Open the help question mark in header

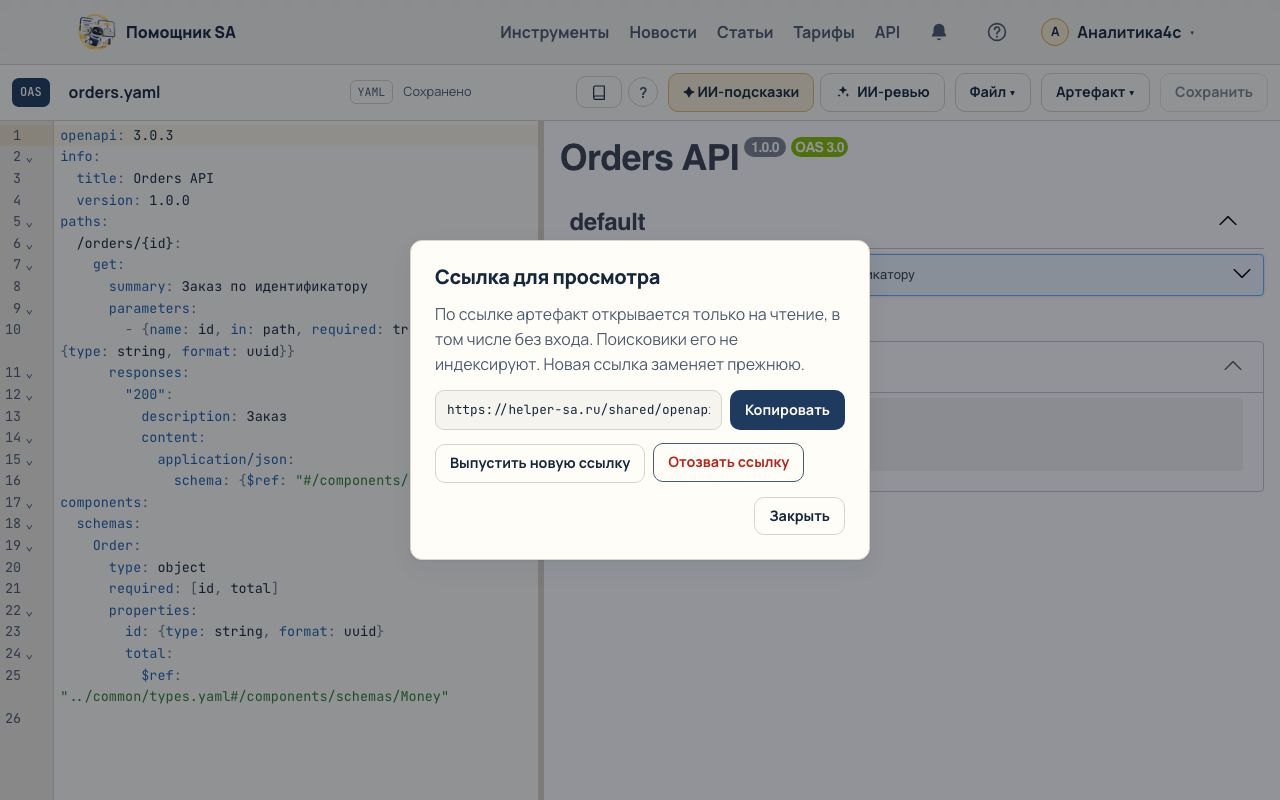[x=996, y=32]
